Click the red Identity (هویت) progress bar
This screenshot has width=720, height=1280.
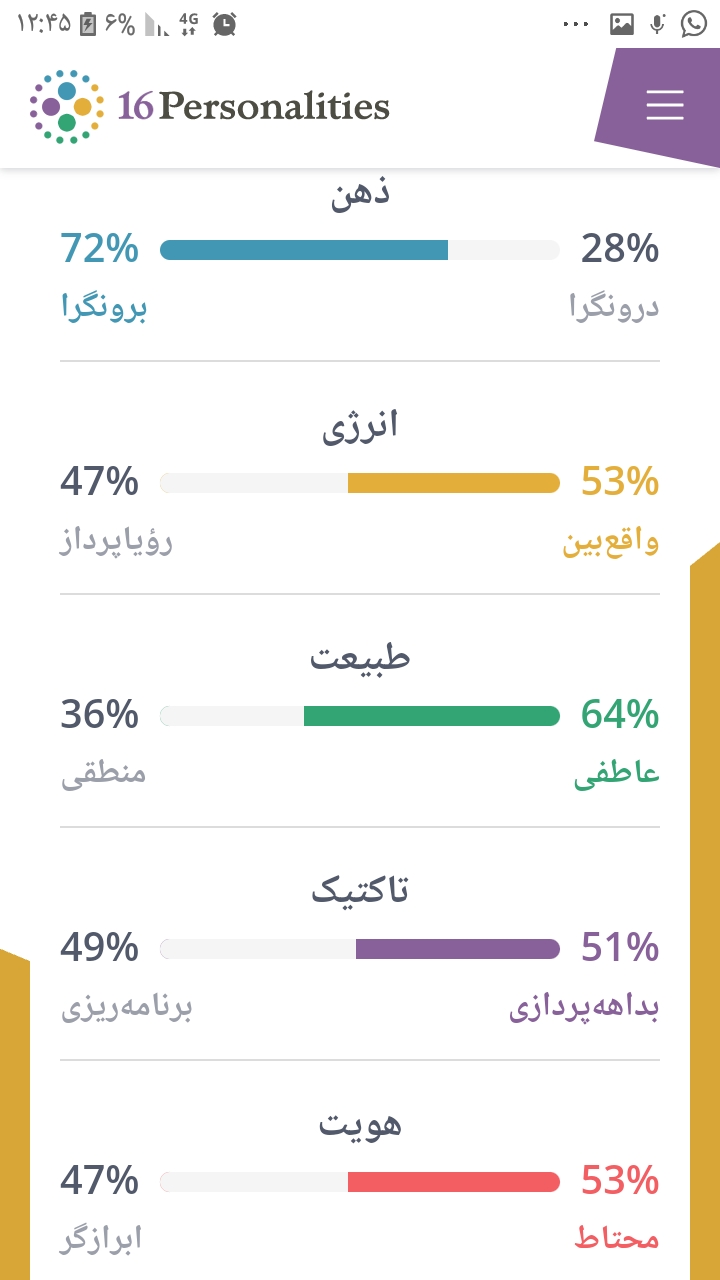pos(453,1182)
